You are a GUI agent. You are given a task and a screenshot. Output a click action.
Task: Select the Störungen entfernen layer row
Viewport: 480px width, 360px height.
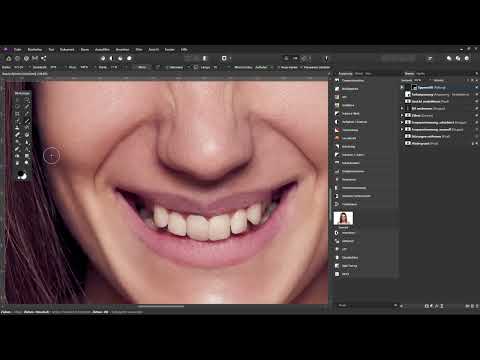click(439, 136)
